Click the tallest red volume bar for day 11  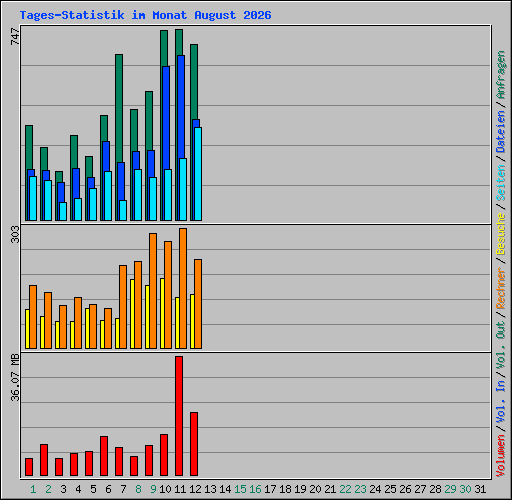179,416
